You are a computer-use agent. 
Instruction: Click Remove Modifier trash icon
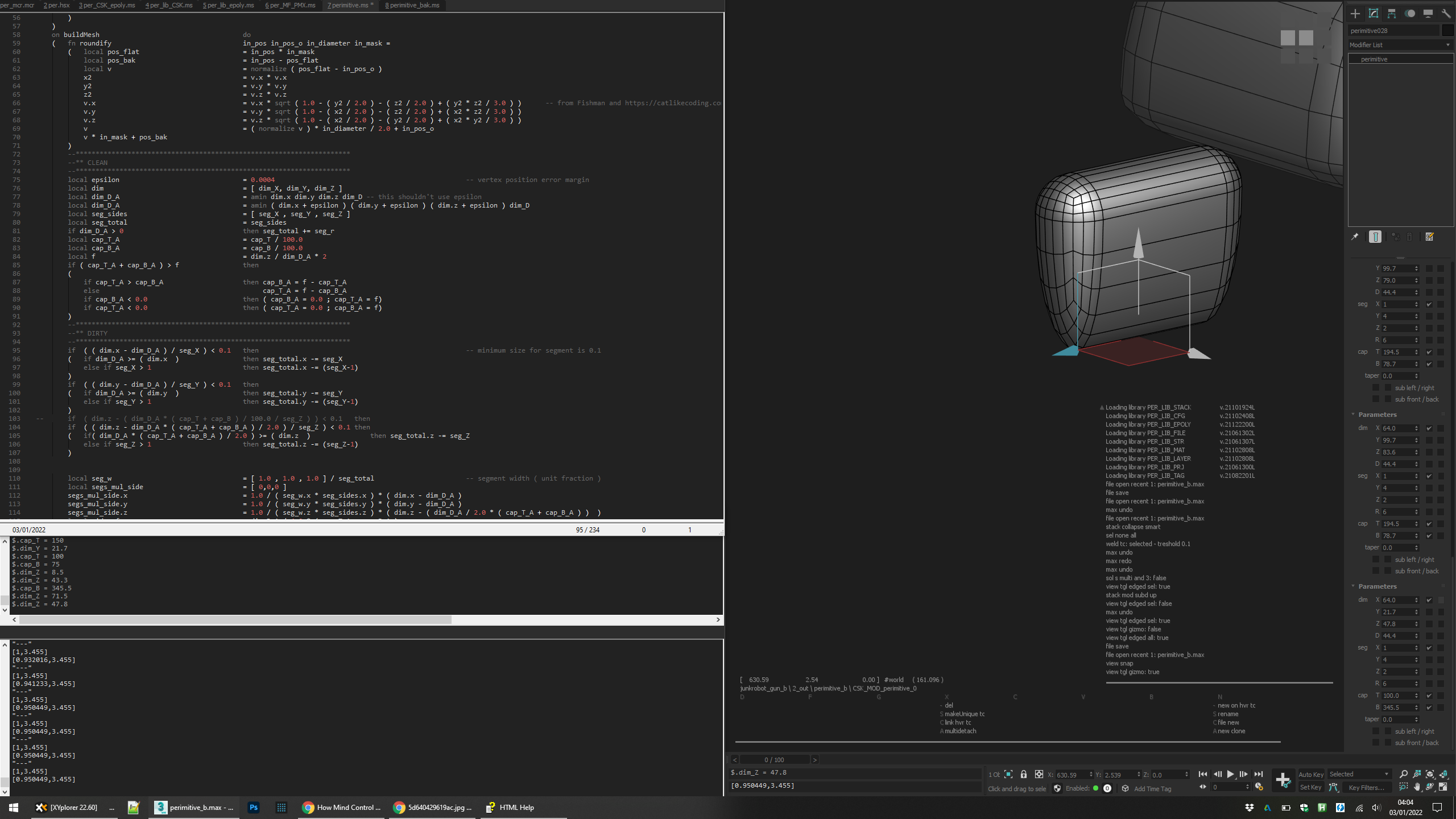(x=1409, y=237)
